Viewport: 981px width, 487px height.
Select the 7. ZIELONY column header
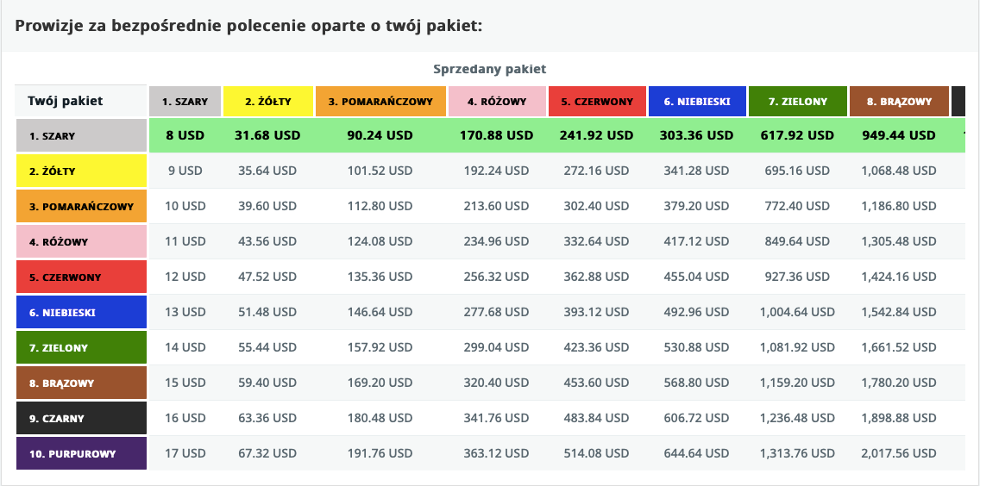(x=798, y=101)
